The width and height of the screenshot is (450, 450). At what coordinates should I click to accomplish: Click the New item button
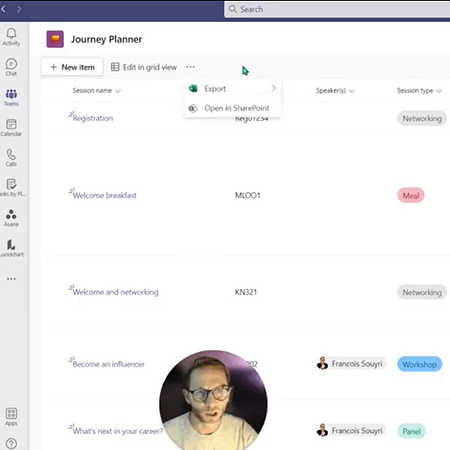point(72,67)
